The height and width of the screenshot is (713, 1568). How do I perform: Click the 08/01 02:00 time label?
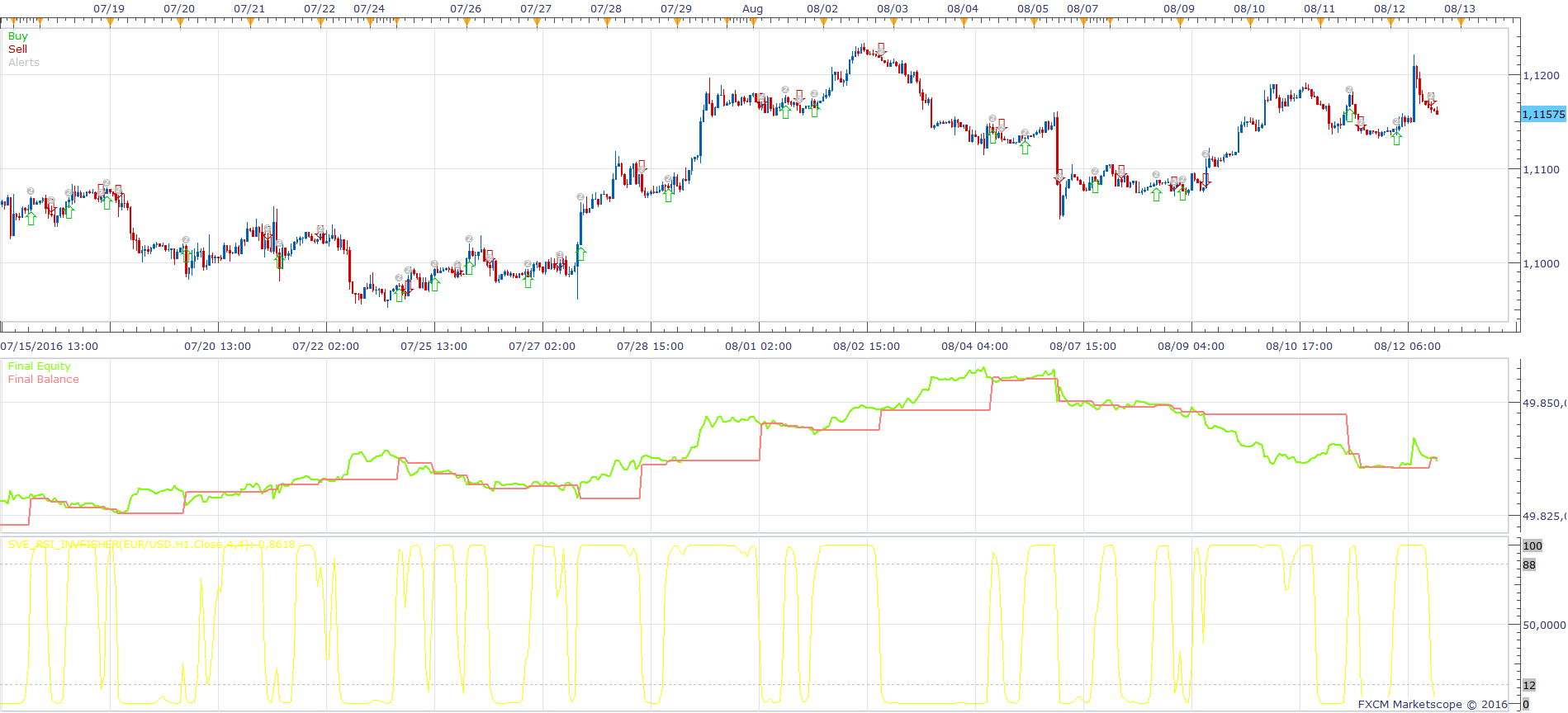click(758, 347)
